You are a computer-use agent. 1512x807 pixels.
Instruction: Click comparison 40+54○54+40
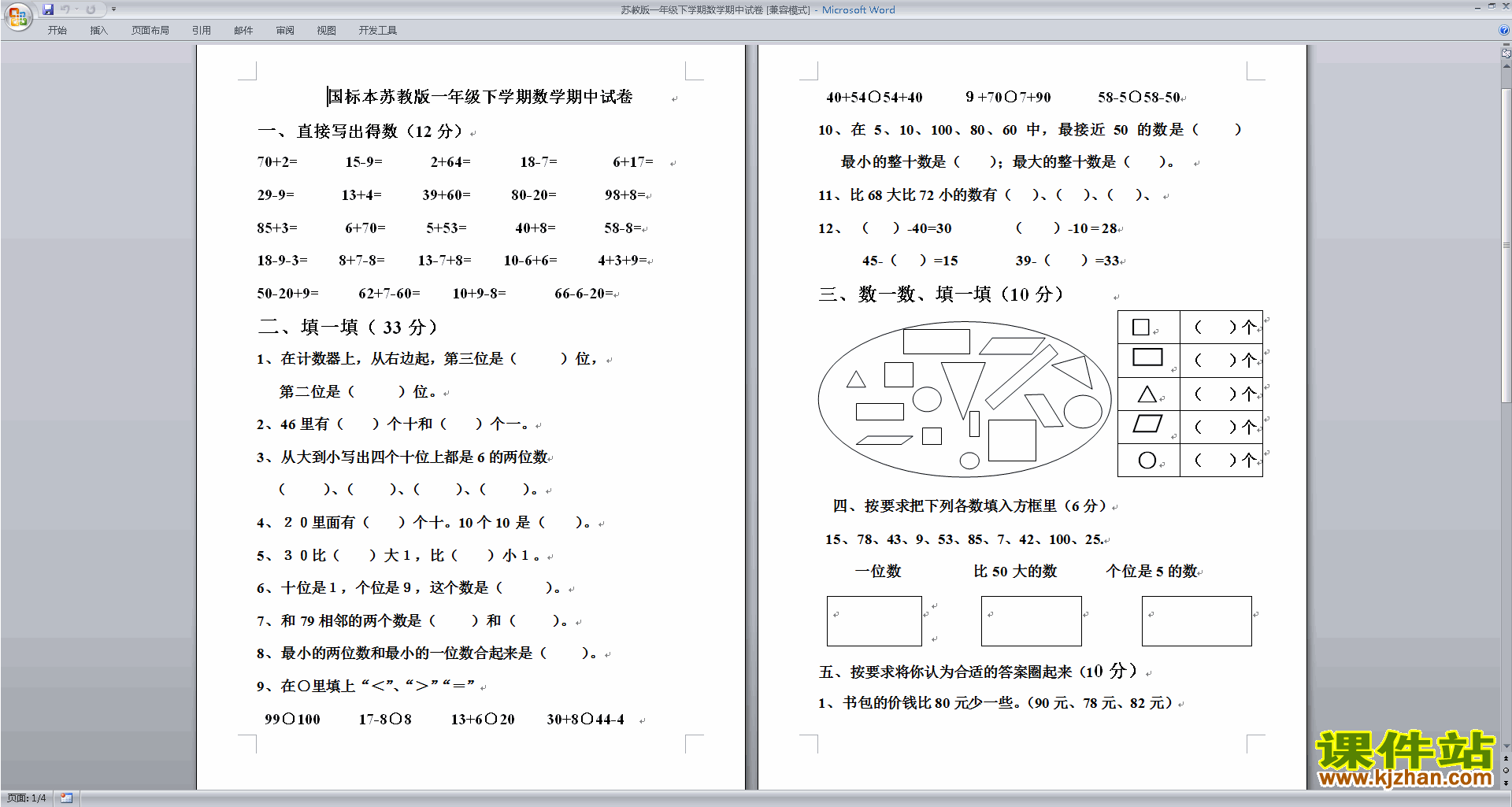pos(874,98)
